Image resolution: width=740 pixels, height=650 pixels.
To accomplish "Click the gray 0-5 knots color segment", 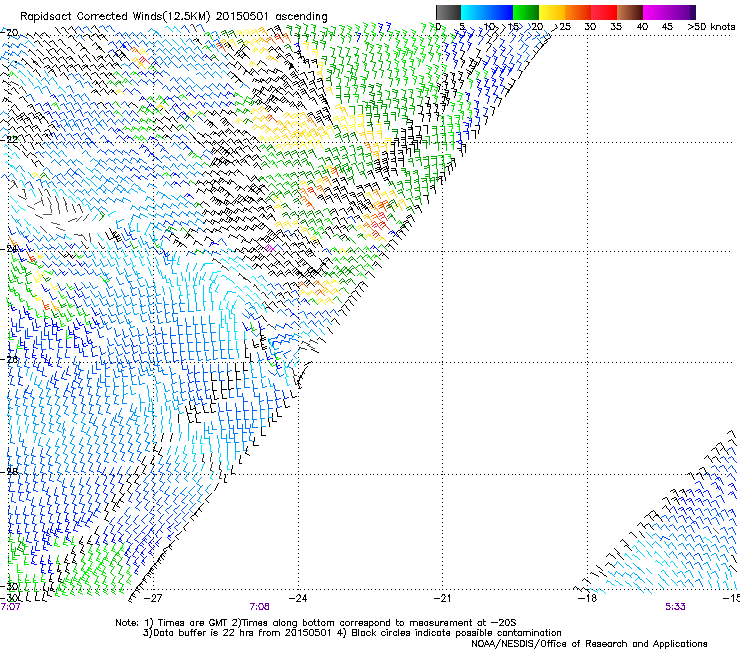I will point(448,12).
